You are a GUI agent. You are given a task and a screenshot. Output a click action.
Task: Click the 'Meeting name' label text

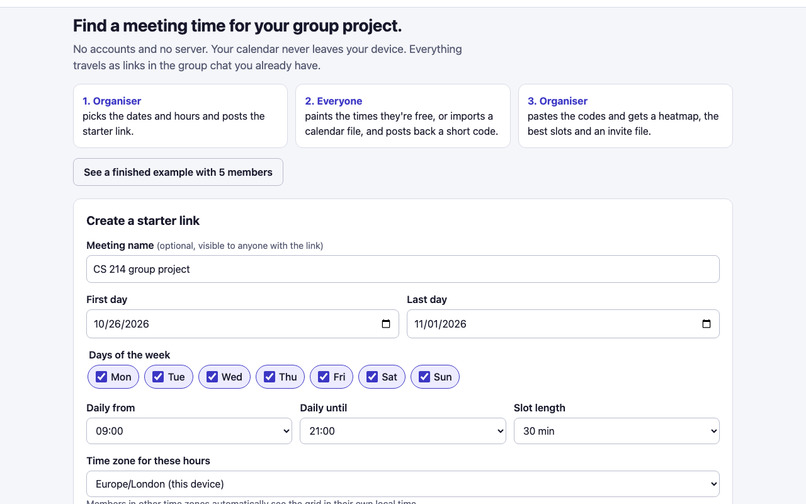point(120,245)
